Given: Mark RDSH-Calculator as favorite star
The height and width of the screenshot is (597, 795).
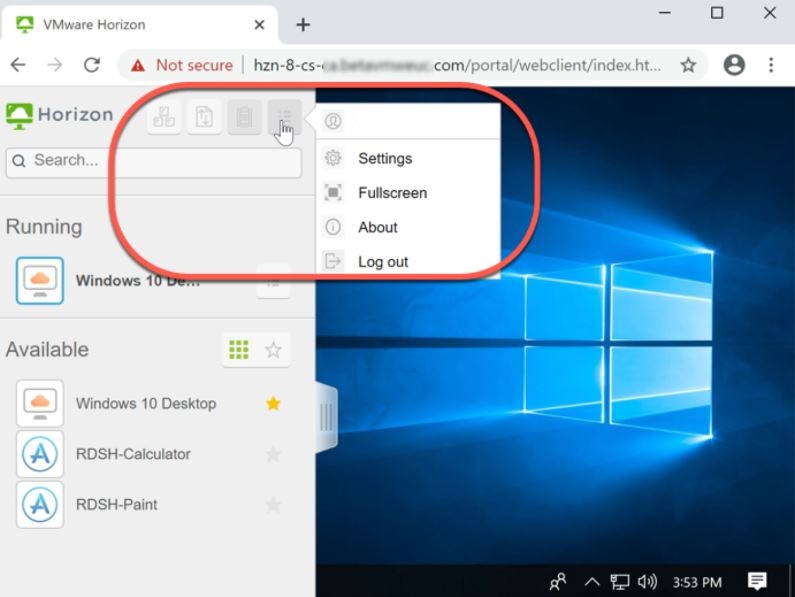Looking at the screenshot, I should [273, 454].
